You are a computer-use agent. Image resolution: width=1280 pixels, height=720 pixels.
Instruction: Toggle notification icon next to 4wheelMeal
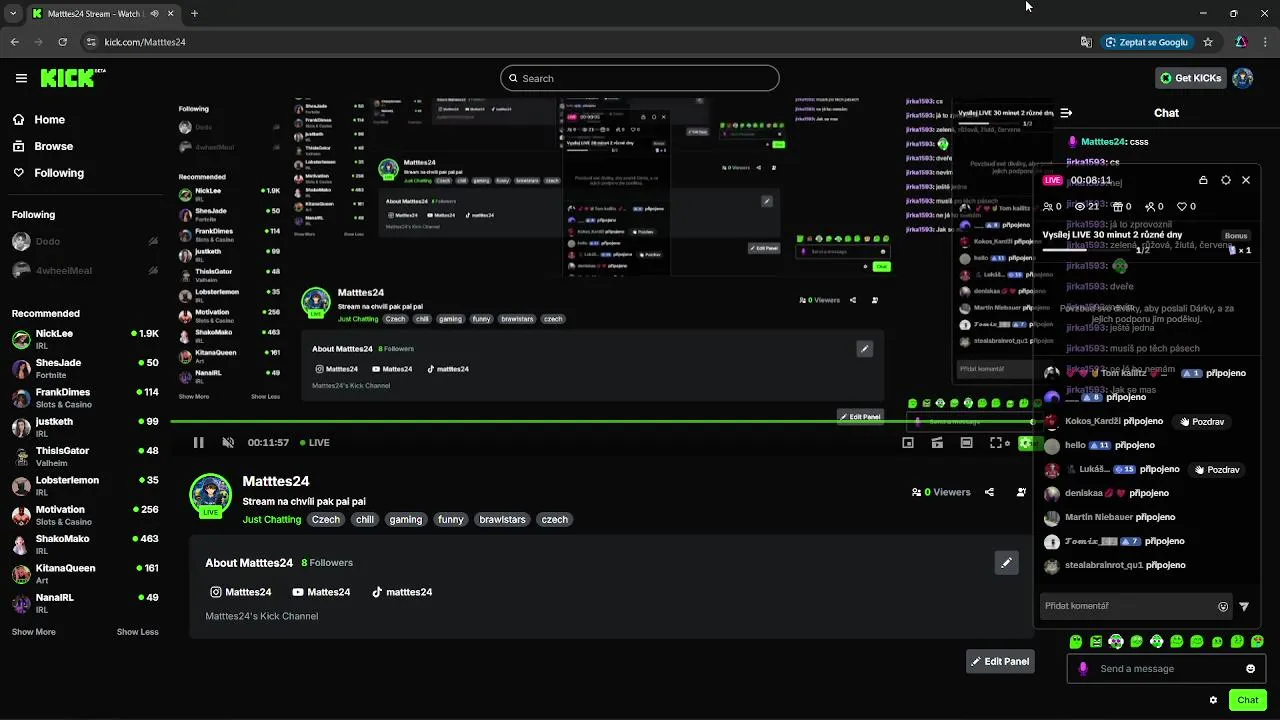click(153, 270)
